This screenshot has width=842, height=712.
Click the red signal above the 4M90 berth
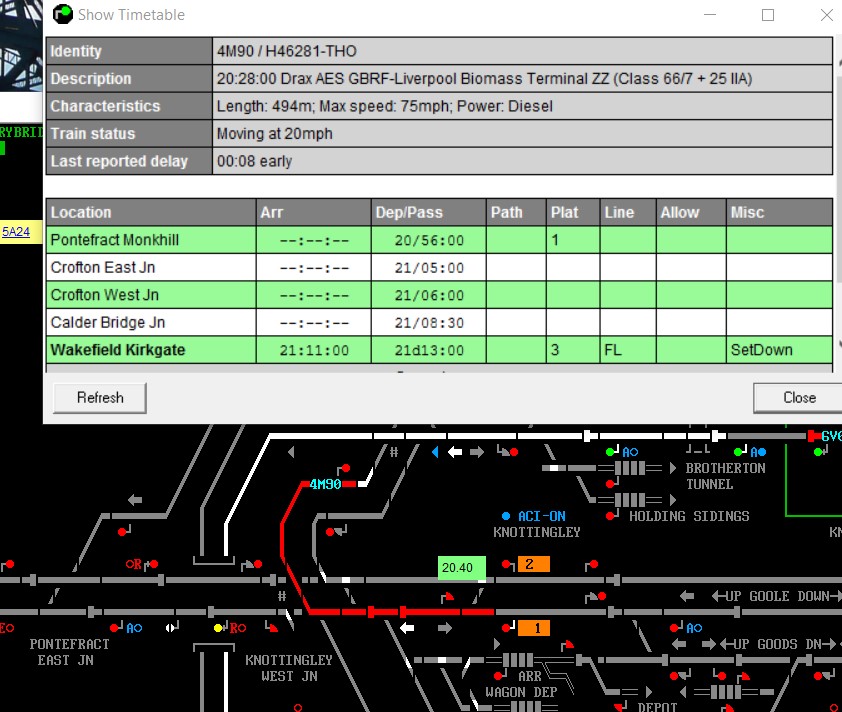pyautogui.click(x=346, y=468)
